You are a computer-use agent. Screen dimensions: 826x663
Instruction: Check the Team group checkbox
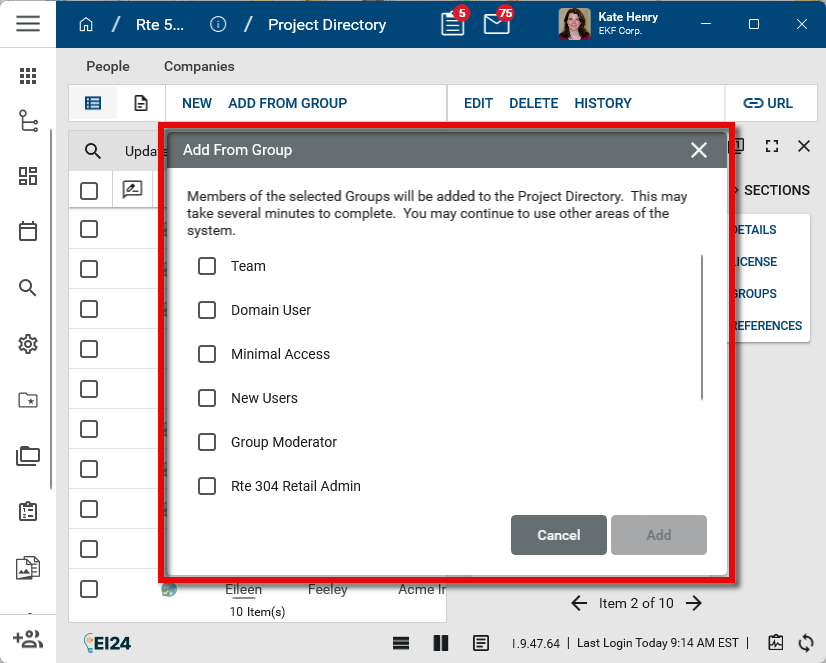click(207, 266)
